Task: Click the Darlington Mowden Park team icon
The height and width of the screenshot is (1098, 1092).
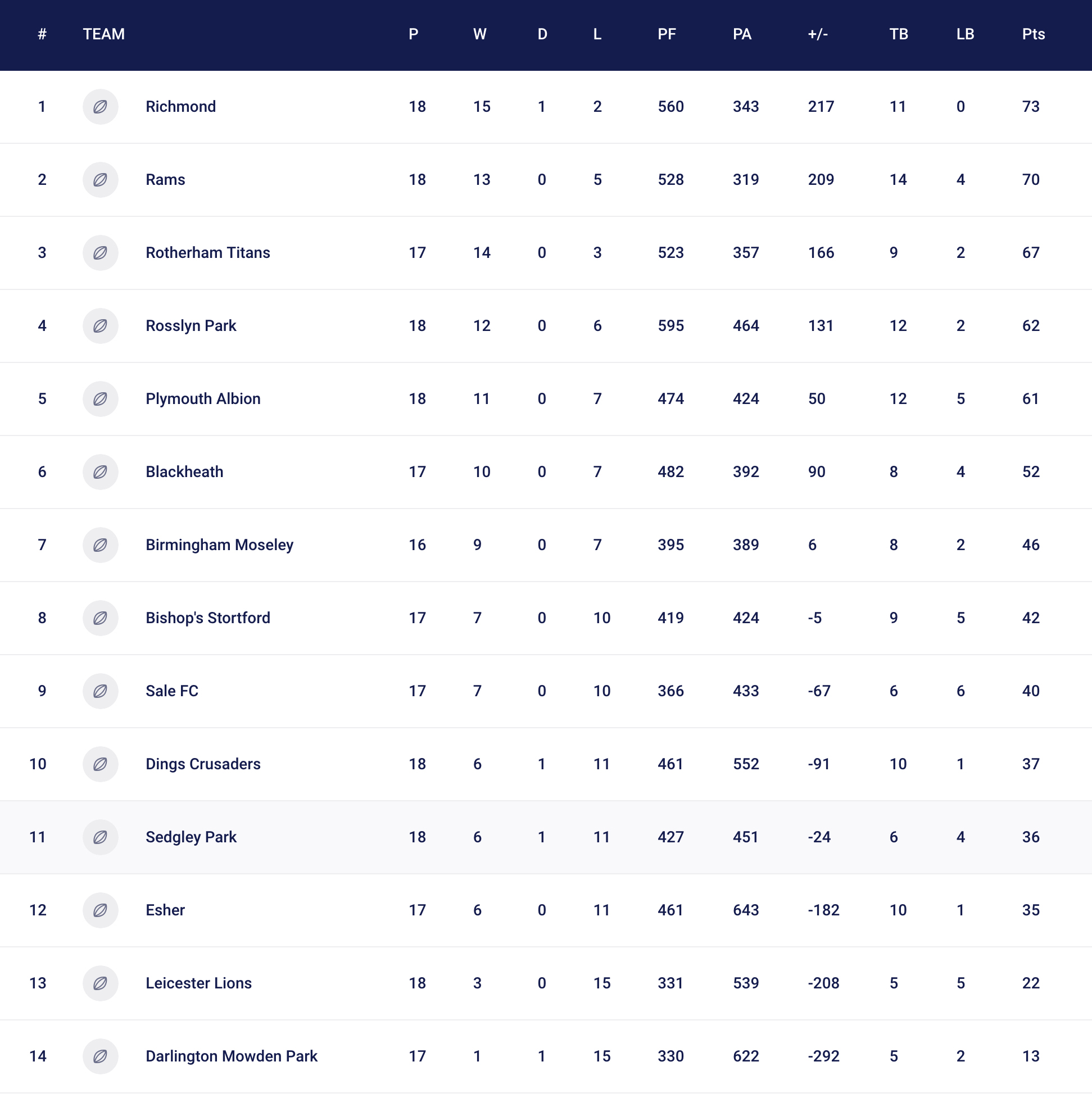Action: coord(100,1056)
